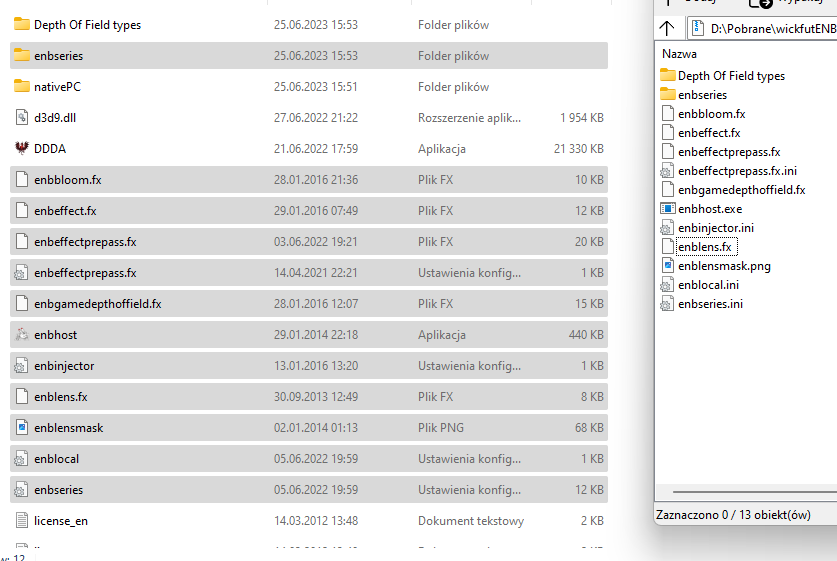Click the Depth Of Field types folder icon in archive

coord(668,75)
